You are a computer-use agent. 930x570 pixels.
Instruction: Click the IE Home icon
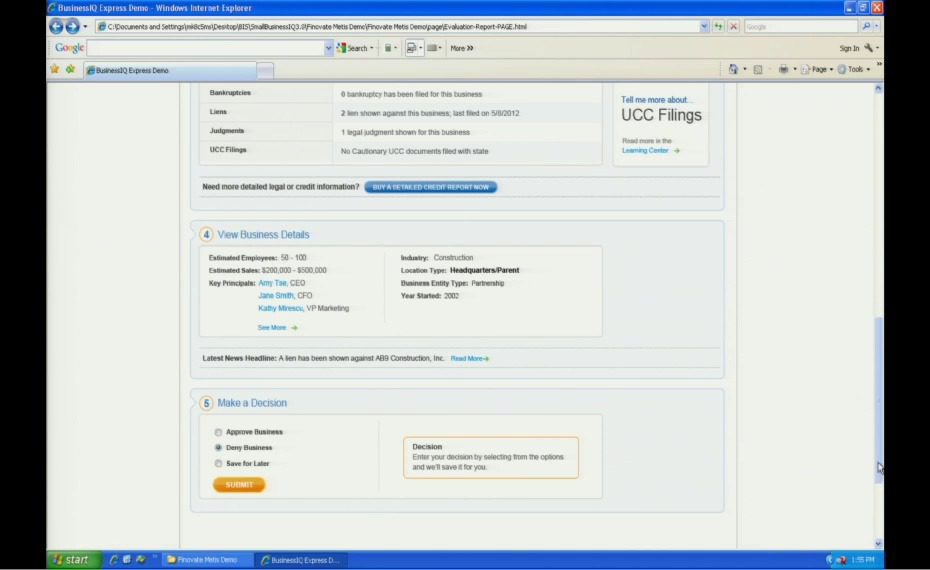coord(733,69)
